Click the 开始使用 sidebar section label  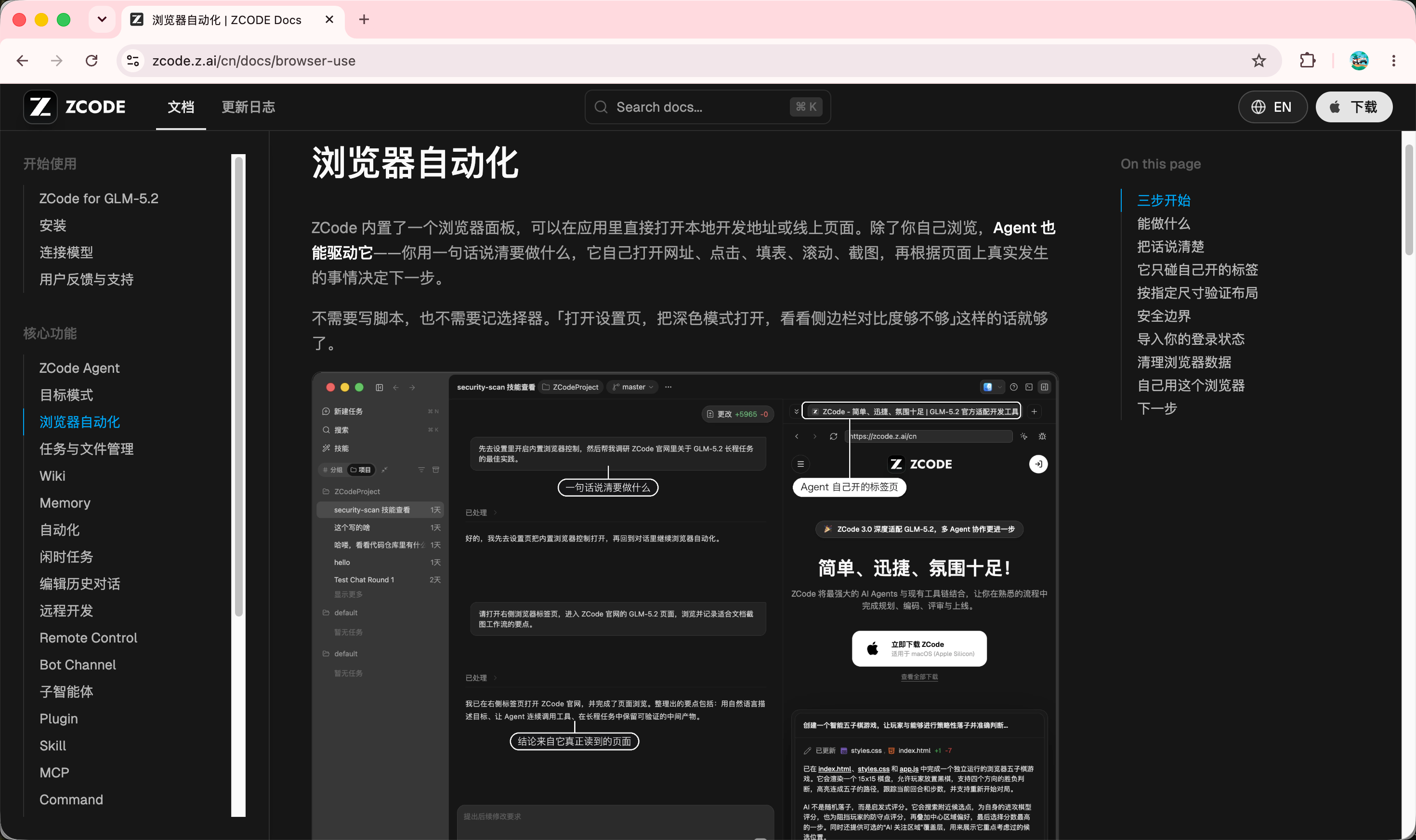(50, 164)
